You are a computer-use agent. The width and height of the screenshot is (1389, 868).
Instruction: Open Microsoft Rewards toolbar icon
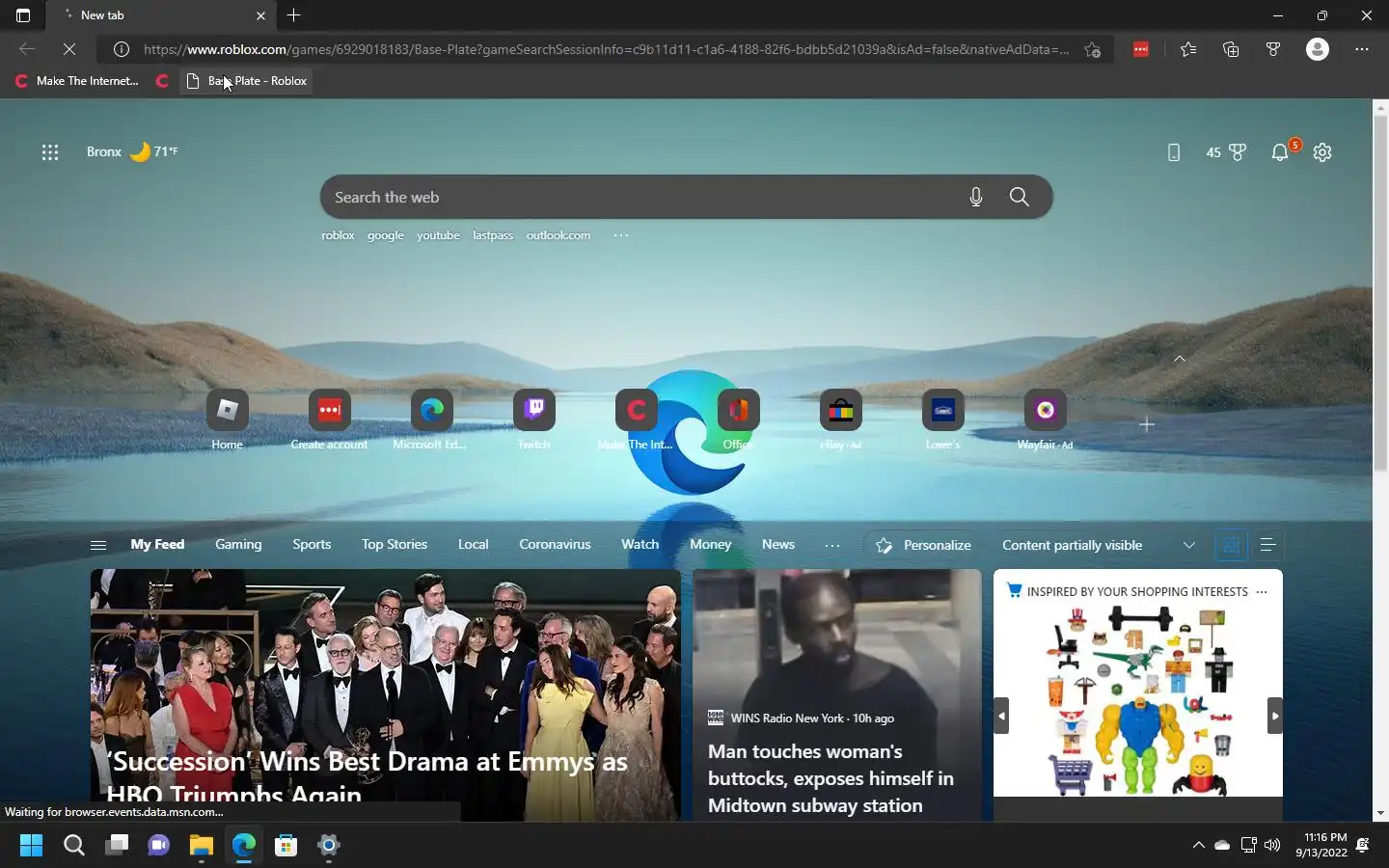(x=1273, y=49)
